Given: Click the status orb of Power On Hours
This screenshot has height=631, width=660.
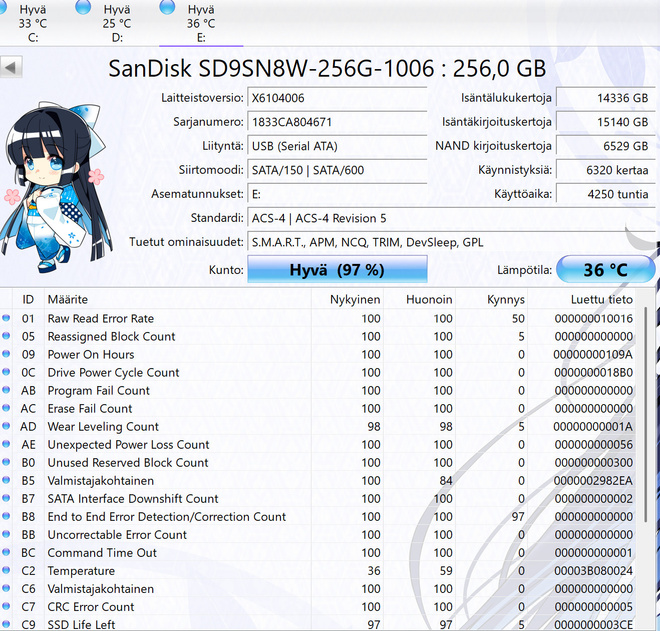Looking at the screenshot, I should (6, 354).
